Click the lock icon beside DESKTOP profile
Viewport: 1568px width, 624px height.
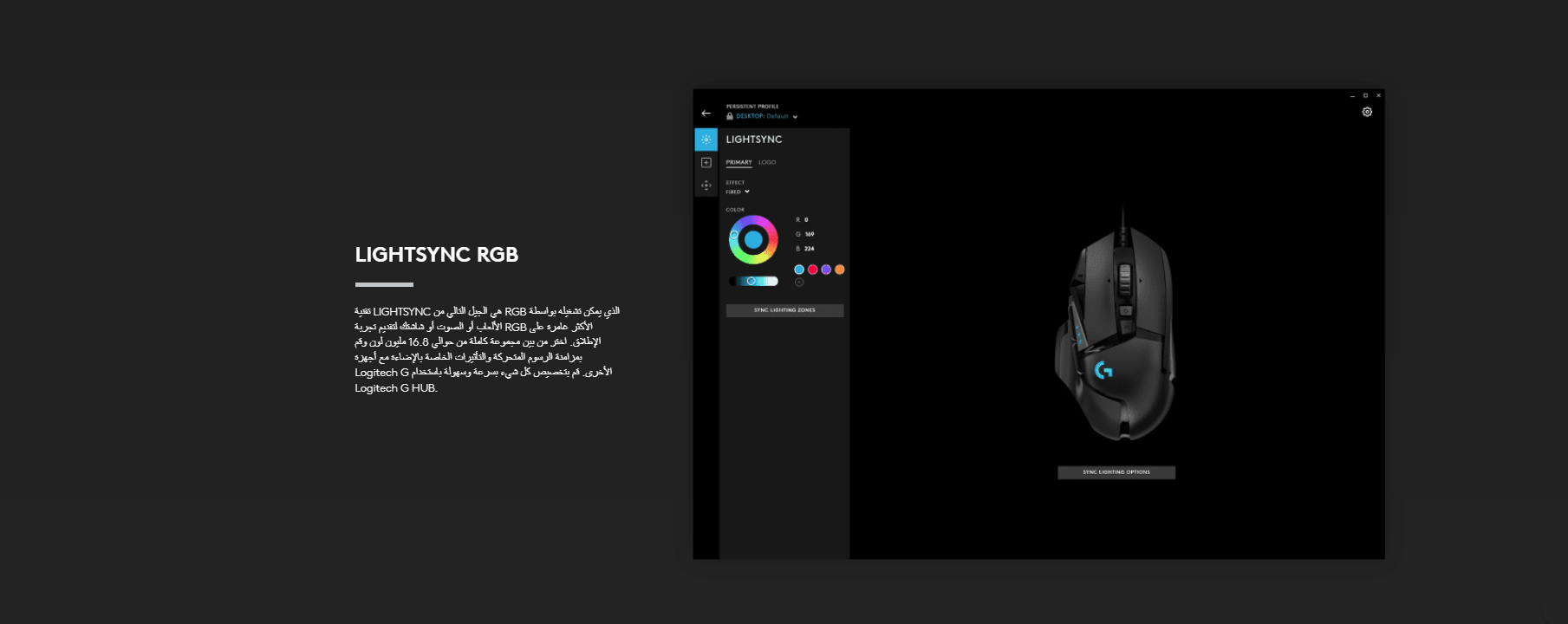tap(730, 116)
